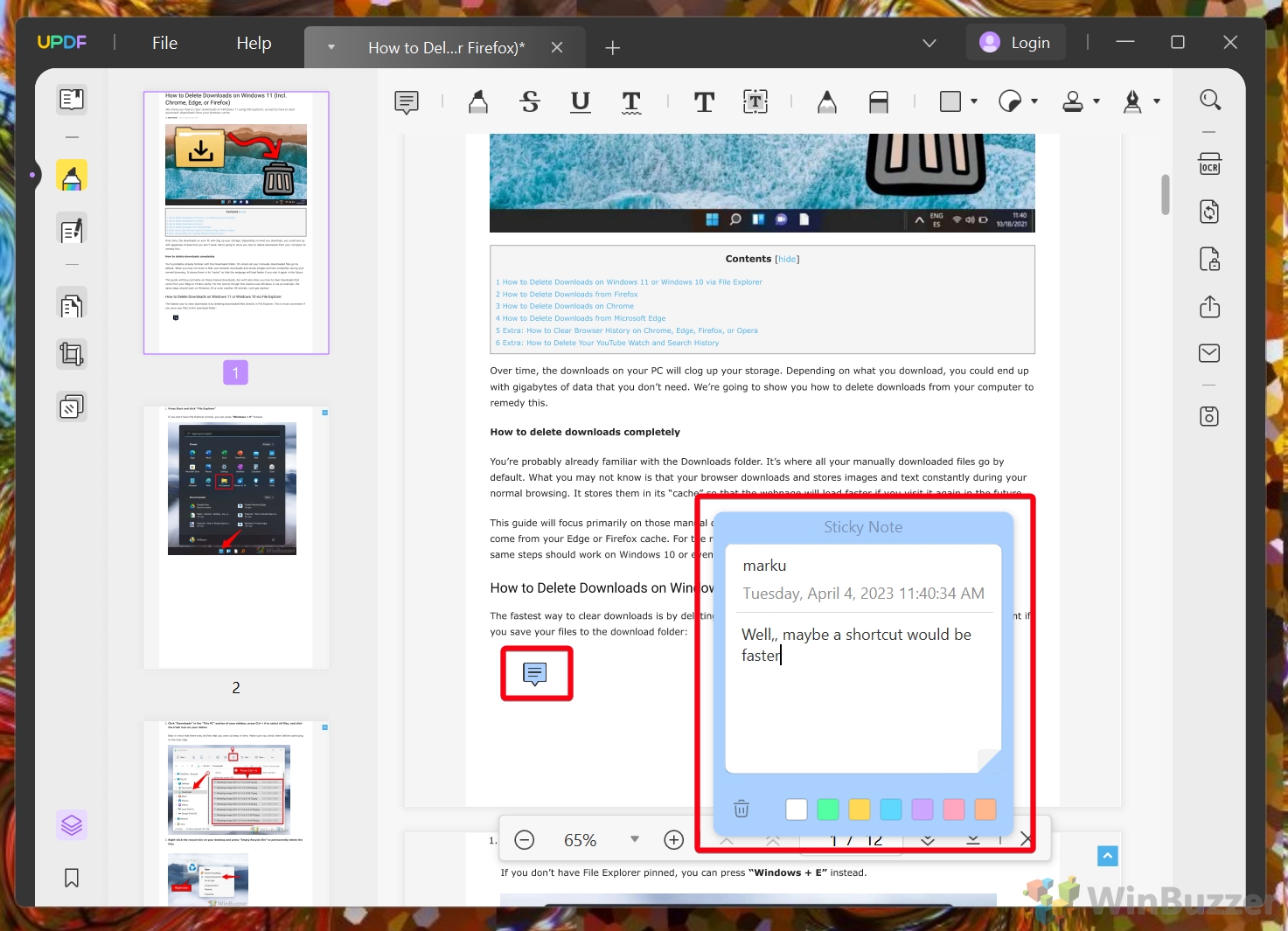
Task: Expand the shape tool options dropdown
Action: 972,101
